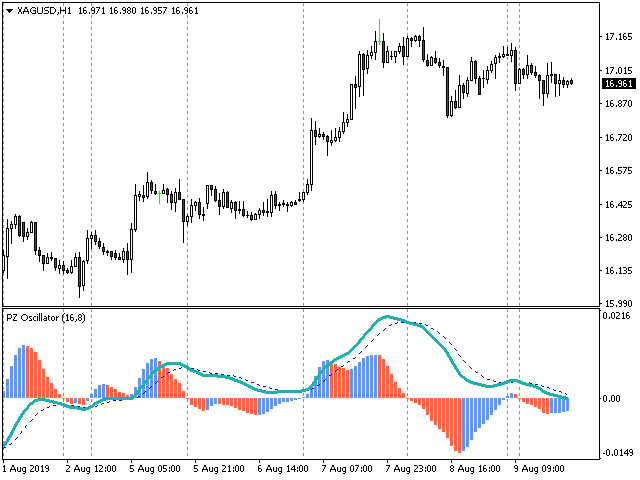Click the open price value 16.971
The height and width of the screenshot is (480, 640).
click(x=92, y=11)
